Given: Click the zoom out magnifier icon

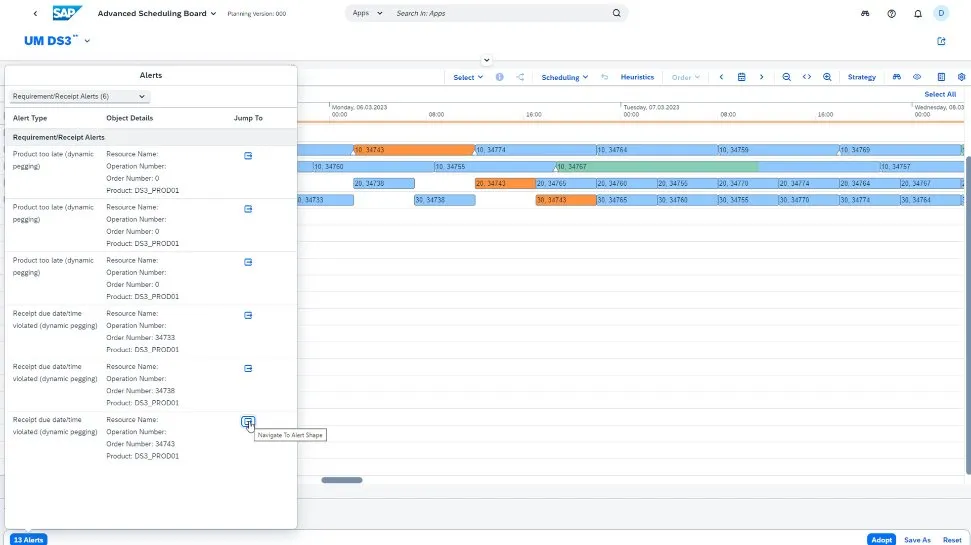Looking at the screenshot, I should (x=787, y=77).
